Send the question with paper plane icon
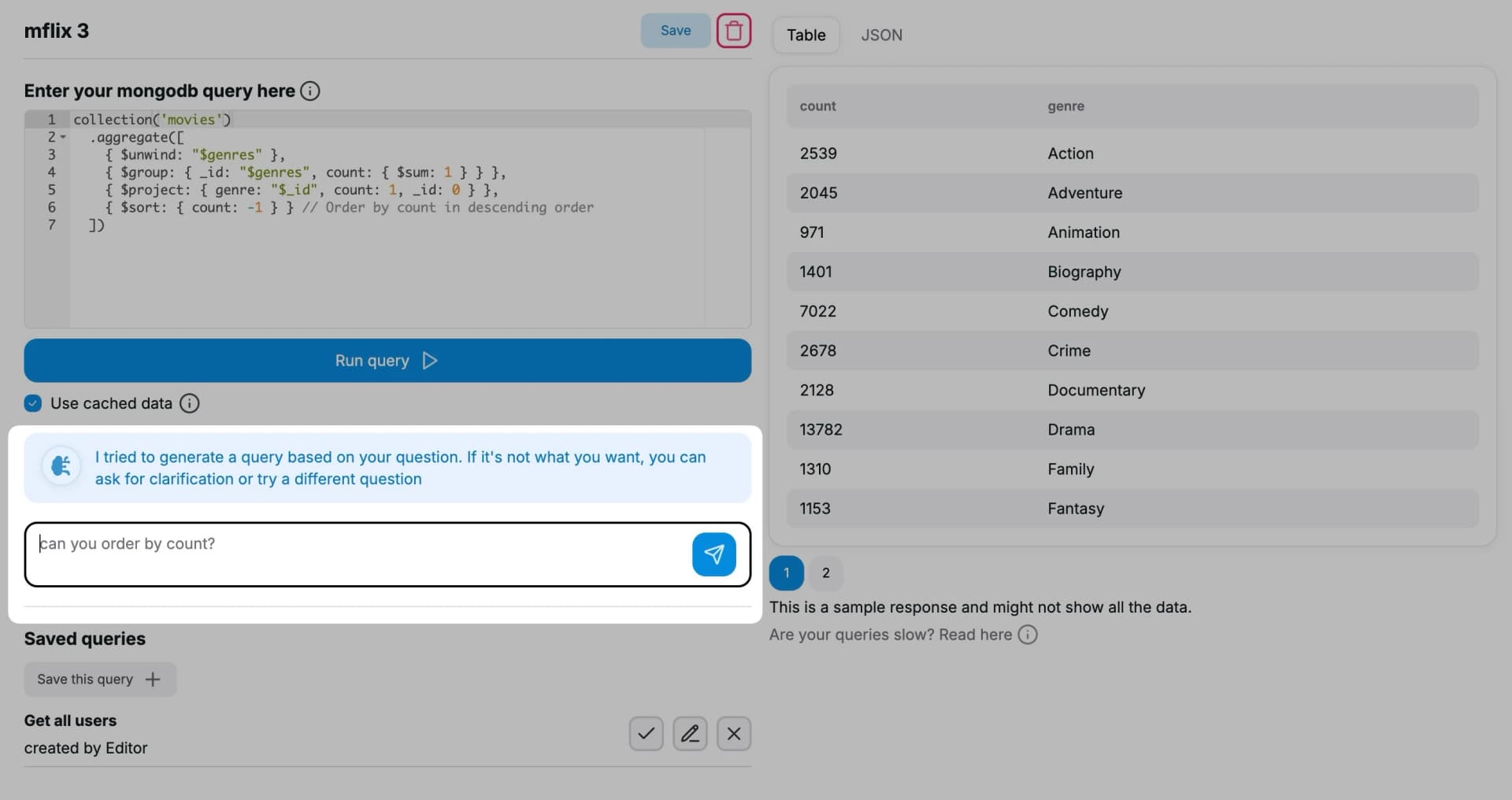Screen dimensions: 1512x800 [x=713, y=554]
